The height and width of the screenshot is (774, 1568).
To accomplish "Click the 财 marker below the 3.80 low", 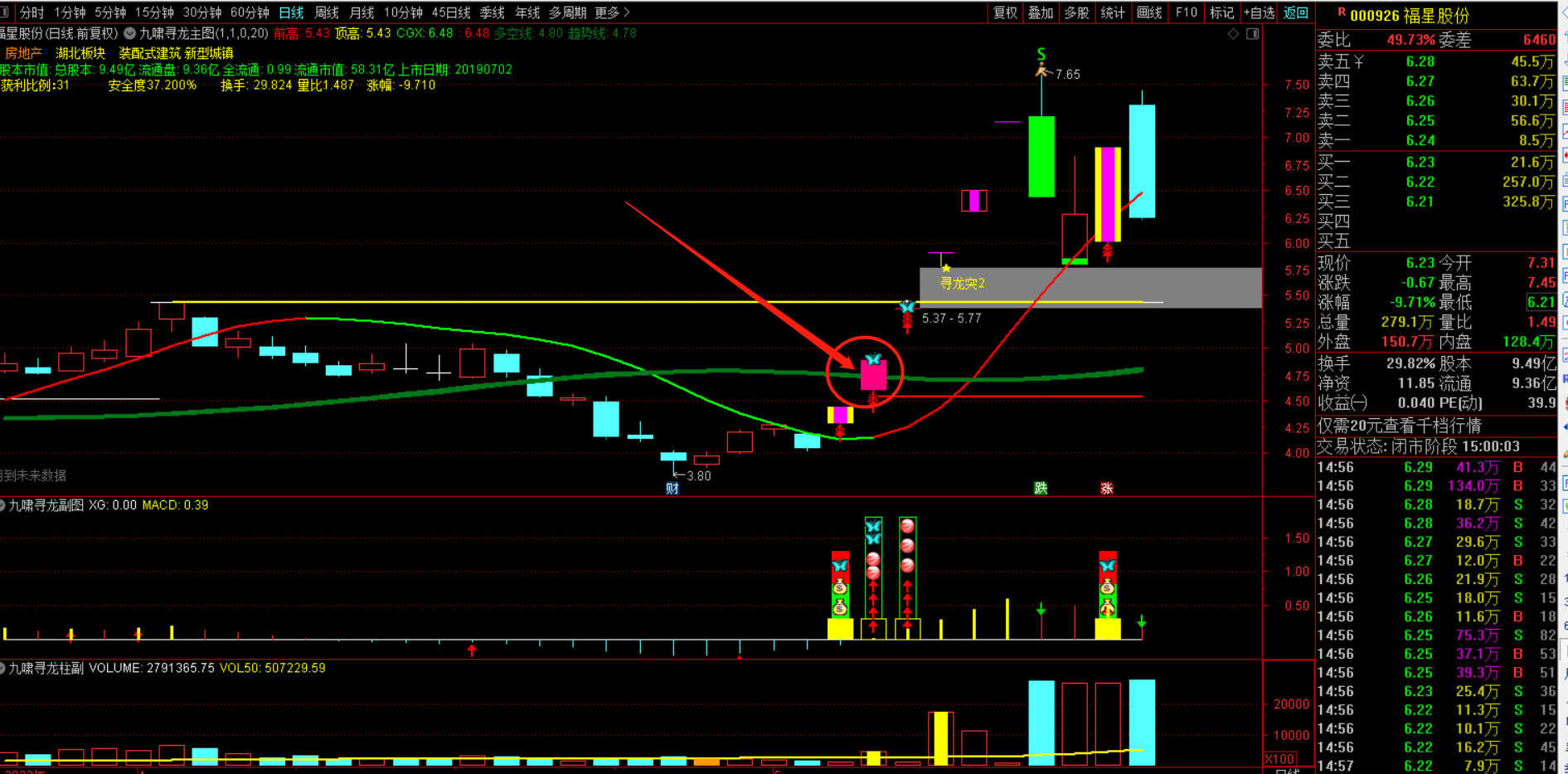I will tap(672, 488).
